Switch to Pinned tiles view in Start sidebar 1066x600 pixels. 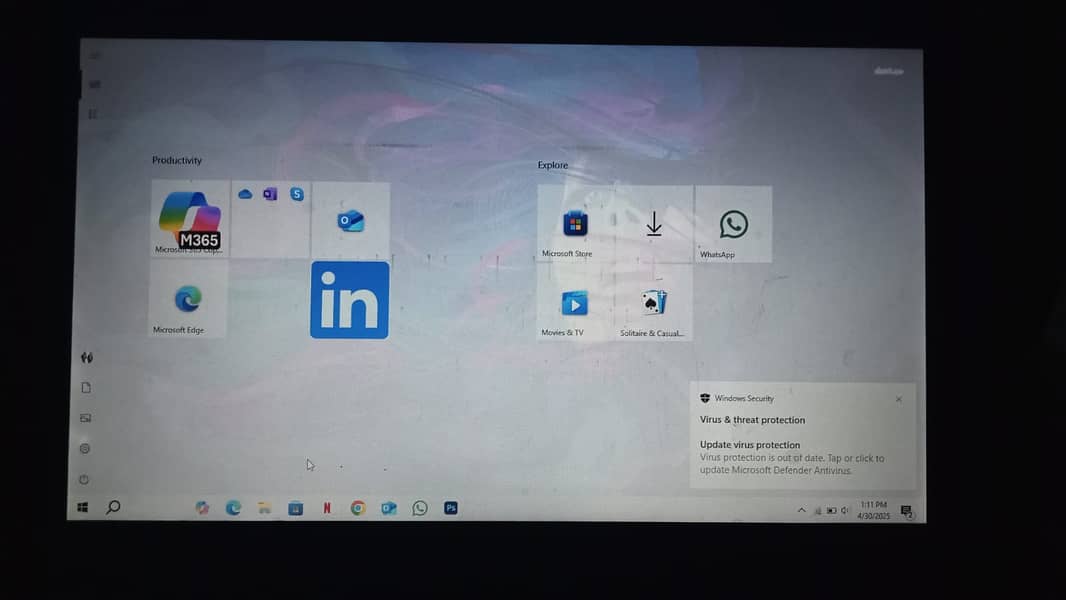click(94, 84)
